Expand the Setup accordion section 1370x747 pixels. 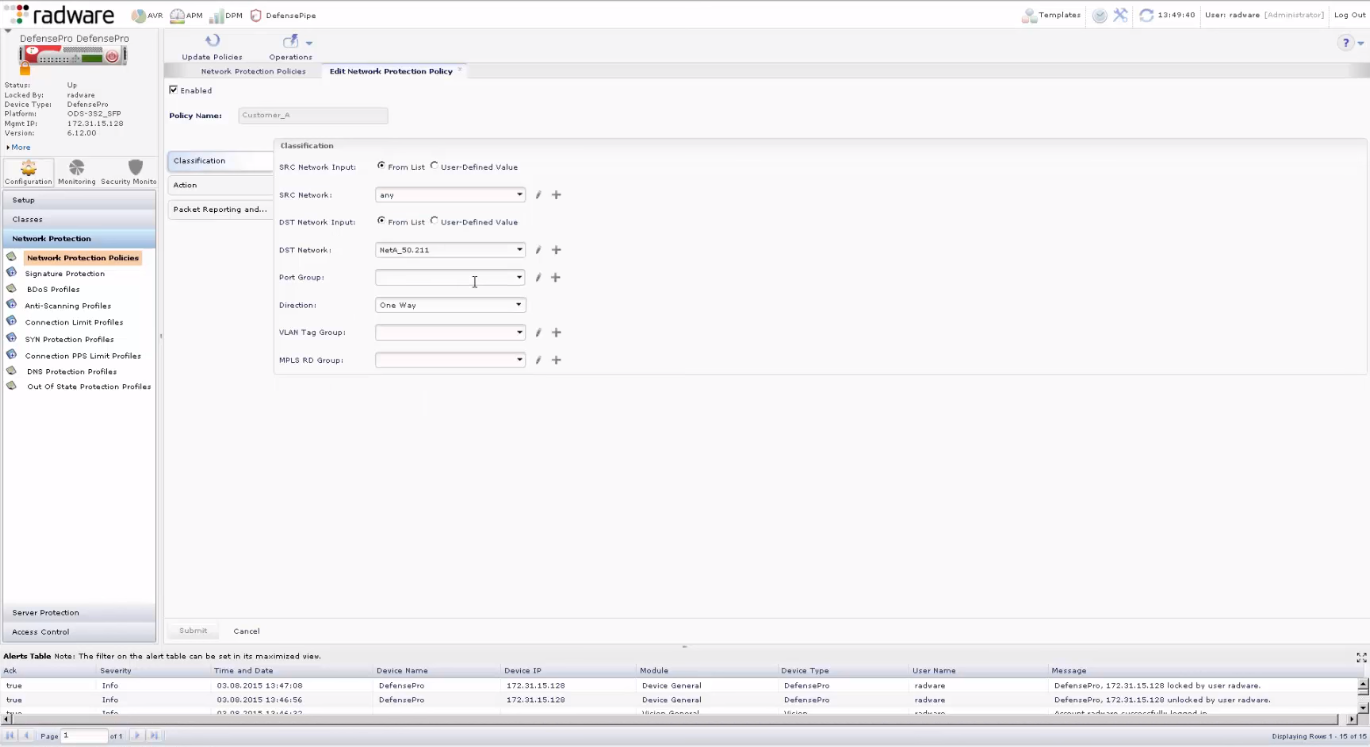pos(79,200)
